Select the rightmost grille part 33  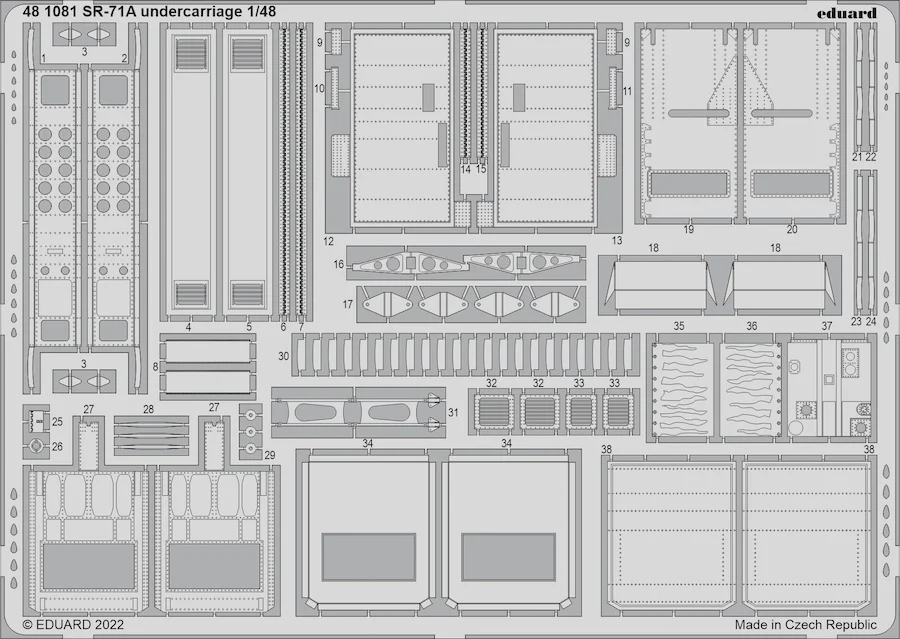619,411
